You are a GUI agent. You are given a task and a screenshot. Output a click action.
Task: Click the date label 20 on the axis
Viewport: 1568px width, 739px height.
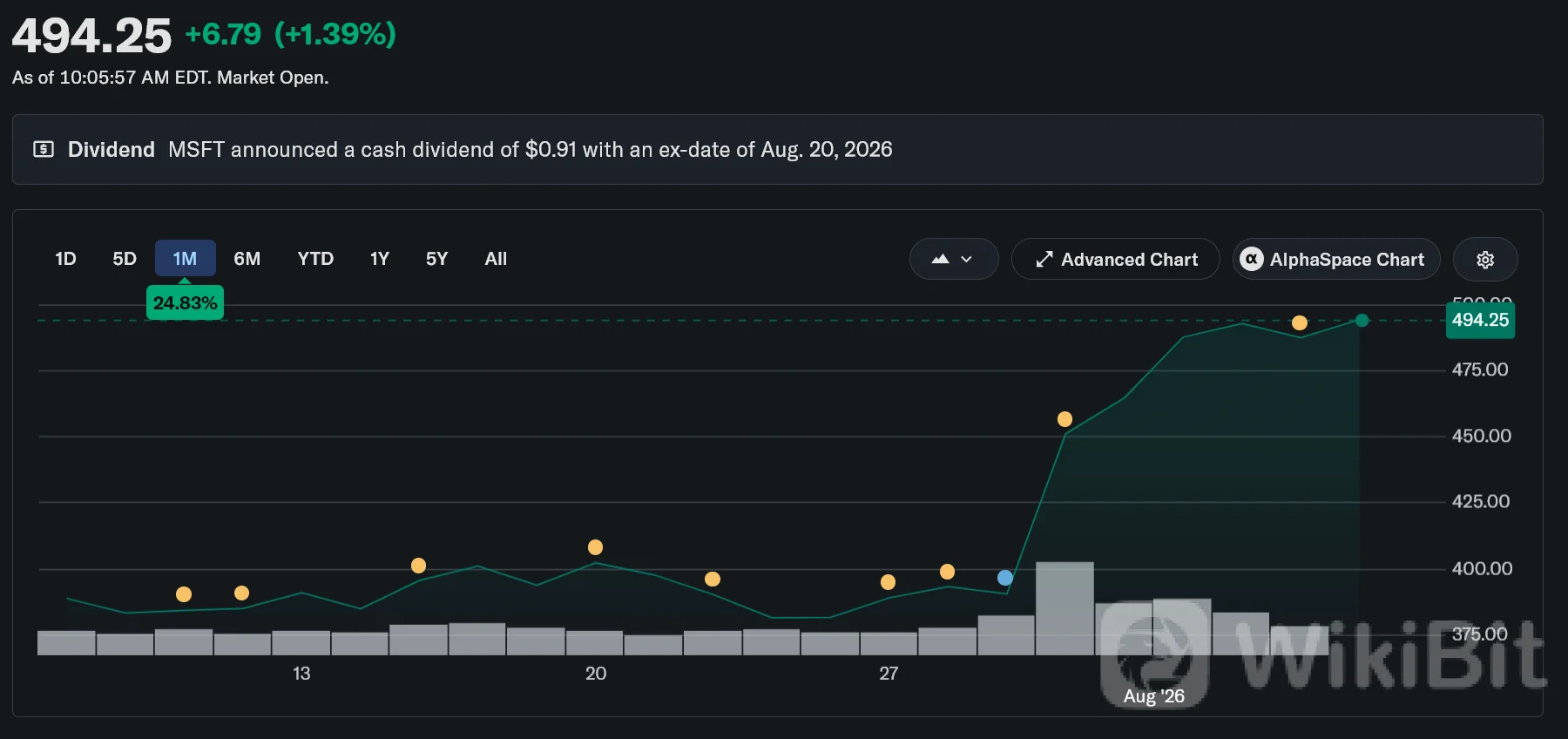596,673
